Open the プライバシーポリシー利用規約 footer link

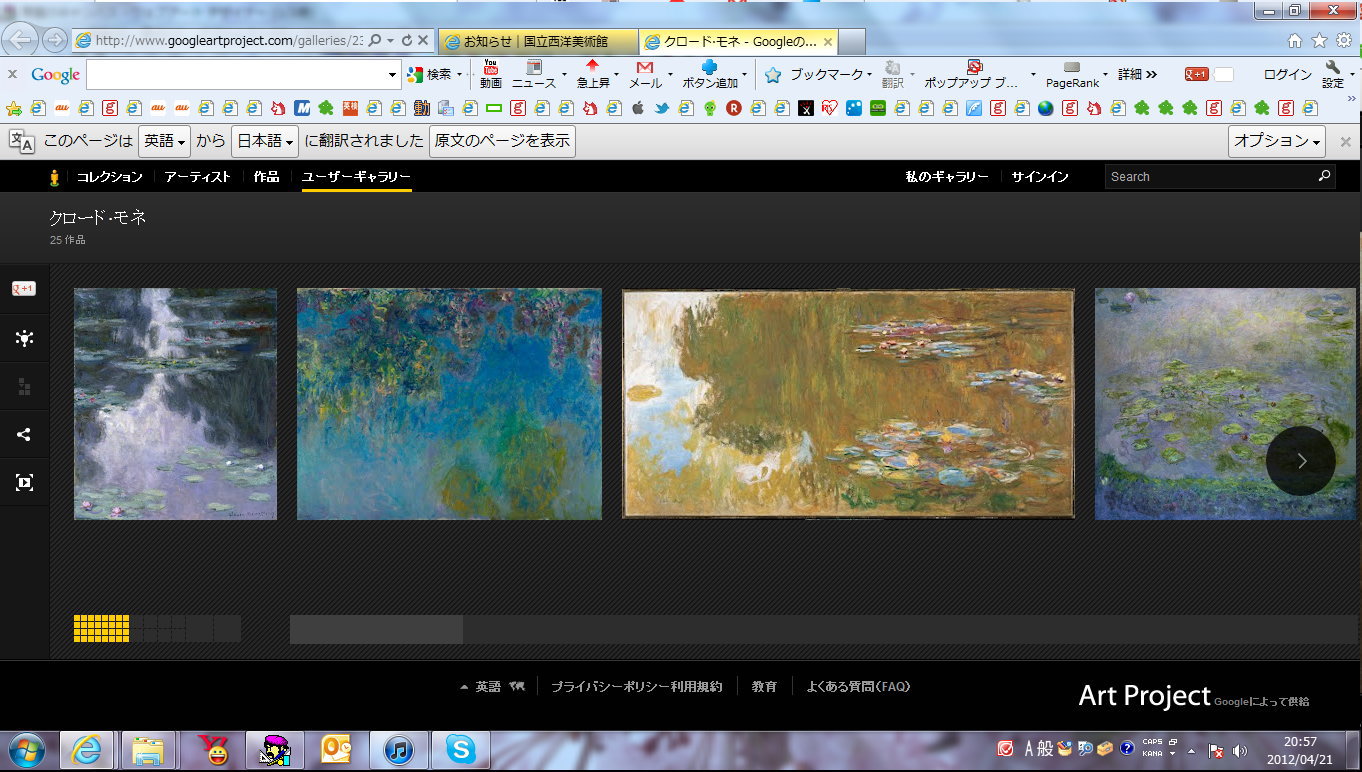[636, 687]
